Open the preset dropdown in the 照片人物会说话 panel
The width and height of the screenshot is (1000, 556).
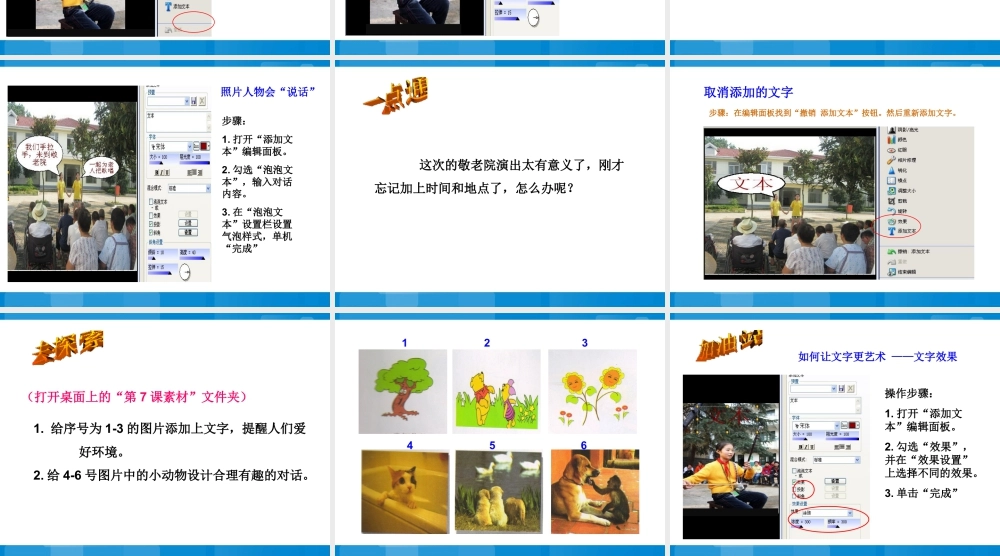pyautogui.click(x=187, y=101)
